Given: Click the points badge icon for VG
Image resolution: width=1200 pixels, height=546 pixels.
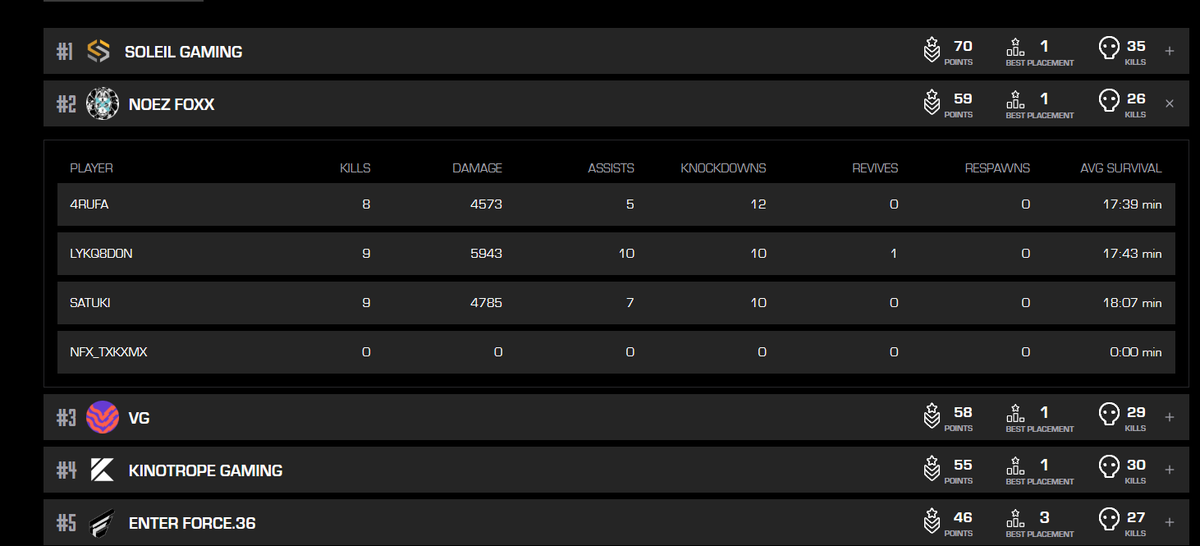Looking at the screenshot, I should click(x=931, y=416).
